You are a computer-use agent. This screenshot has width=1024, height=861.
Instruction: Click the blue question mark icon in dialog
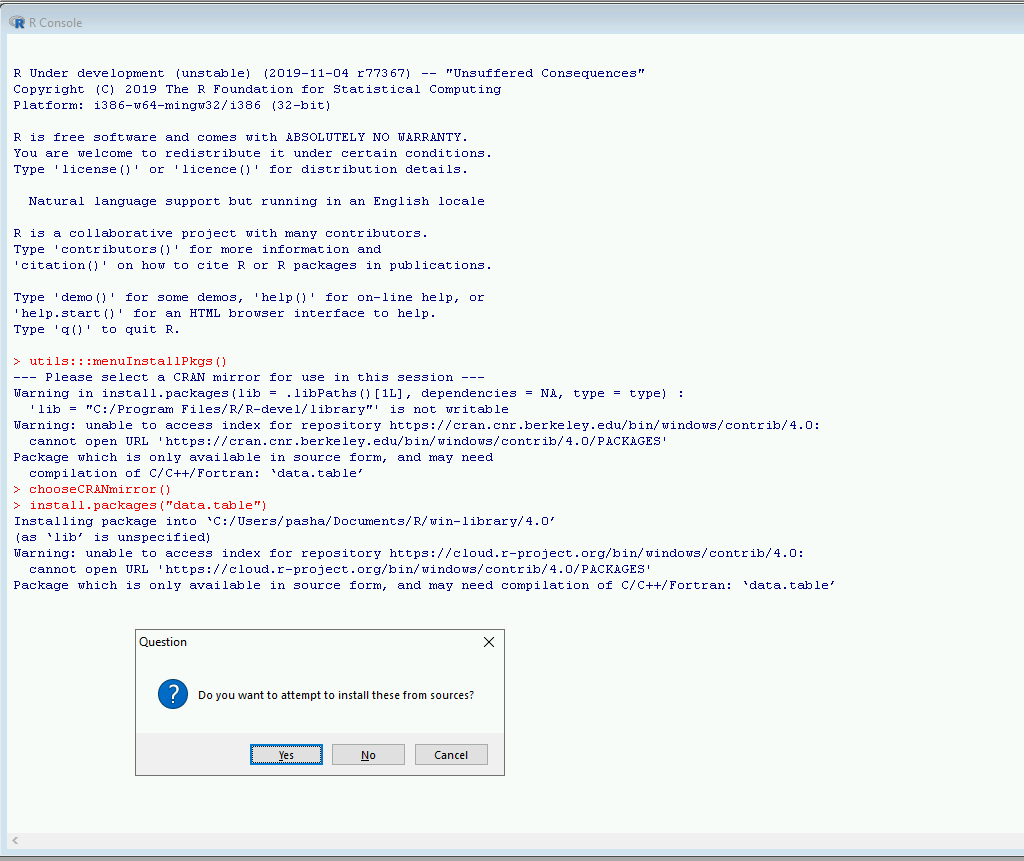(172, 694)
